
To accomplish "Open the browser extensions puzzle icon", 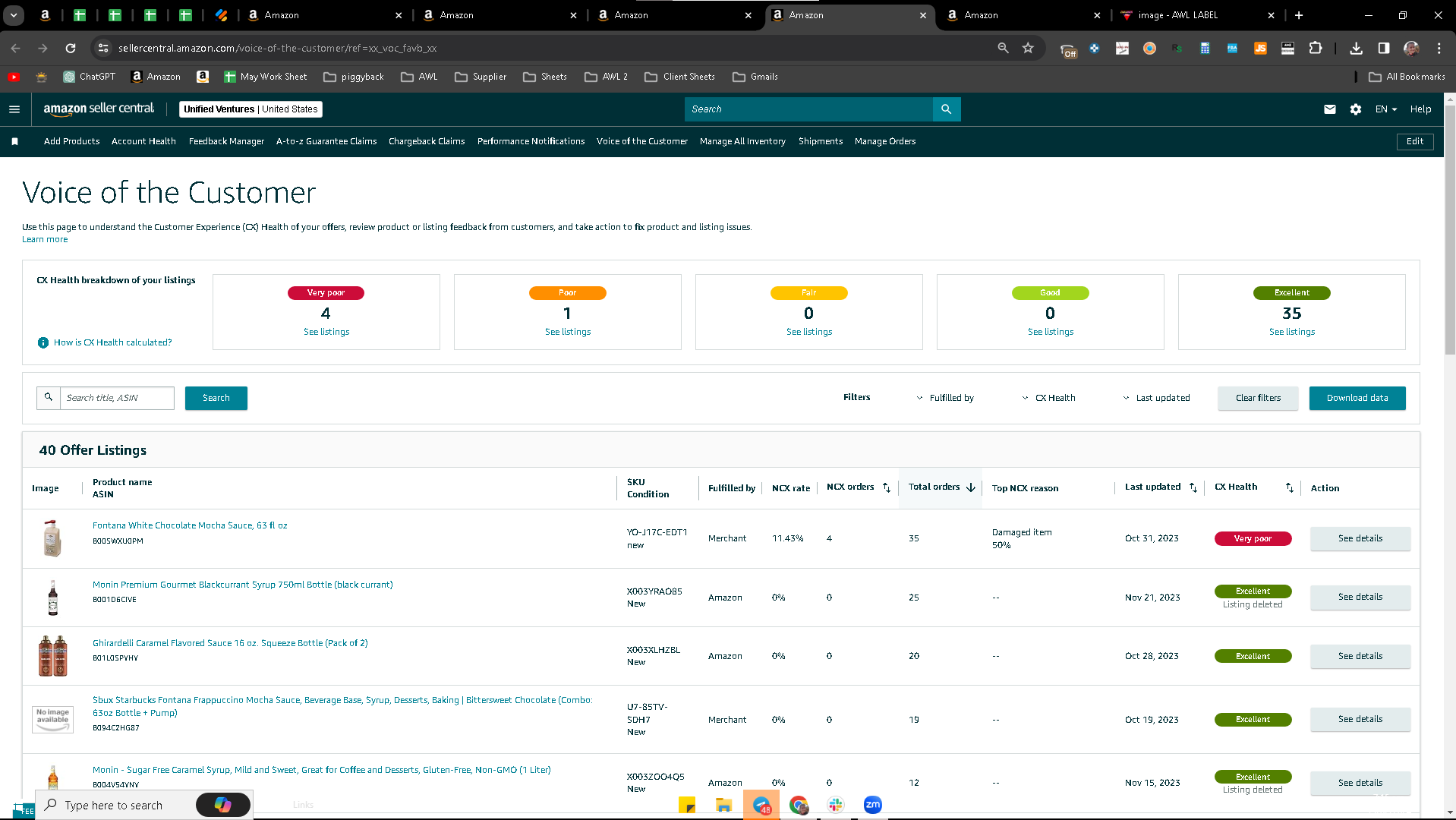I will (x=1316, y=48).
